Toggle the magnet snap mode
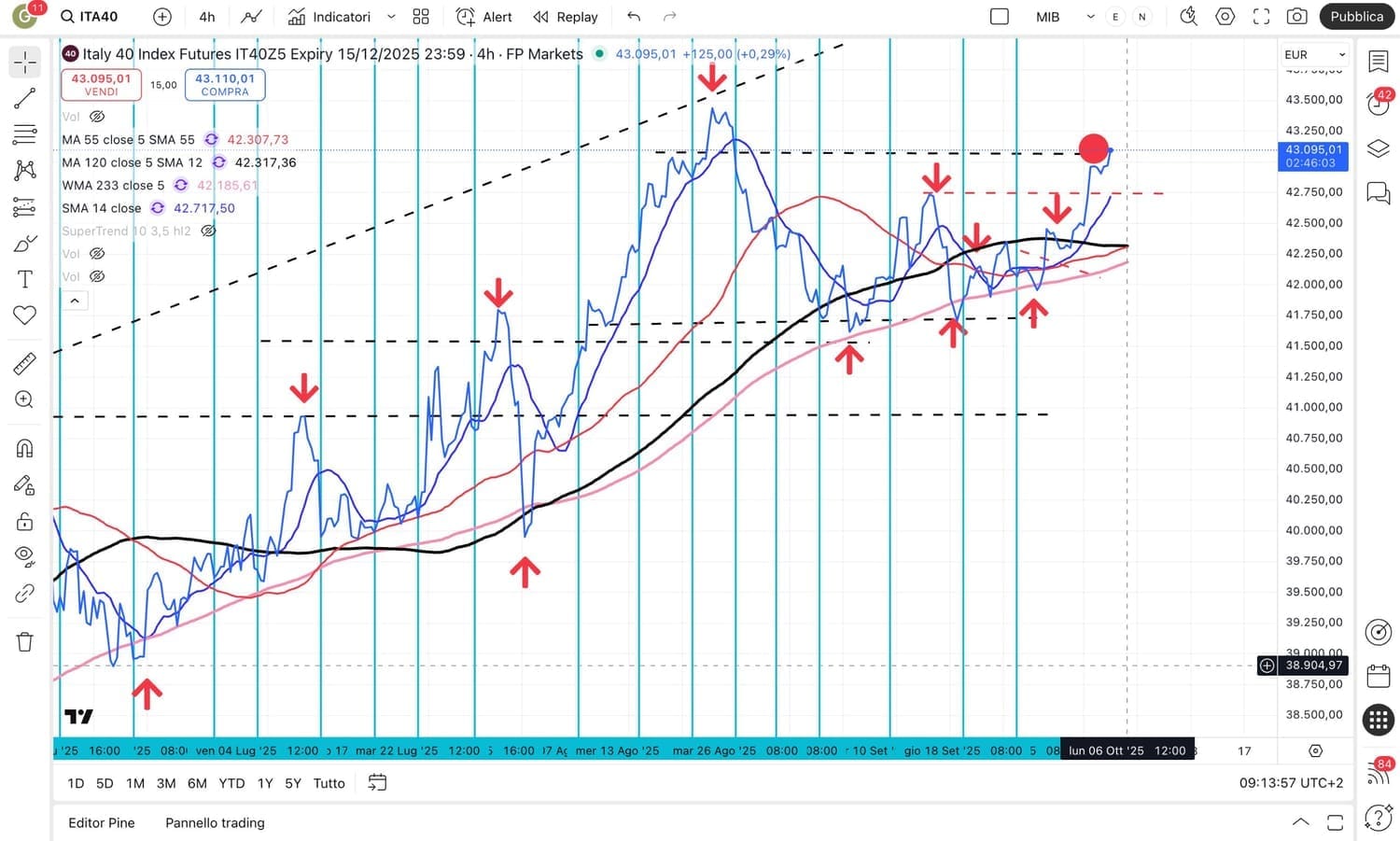Screen dimensions: 1400x841 point(25,448)
